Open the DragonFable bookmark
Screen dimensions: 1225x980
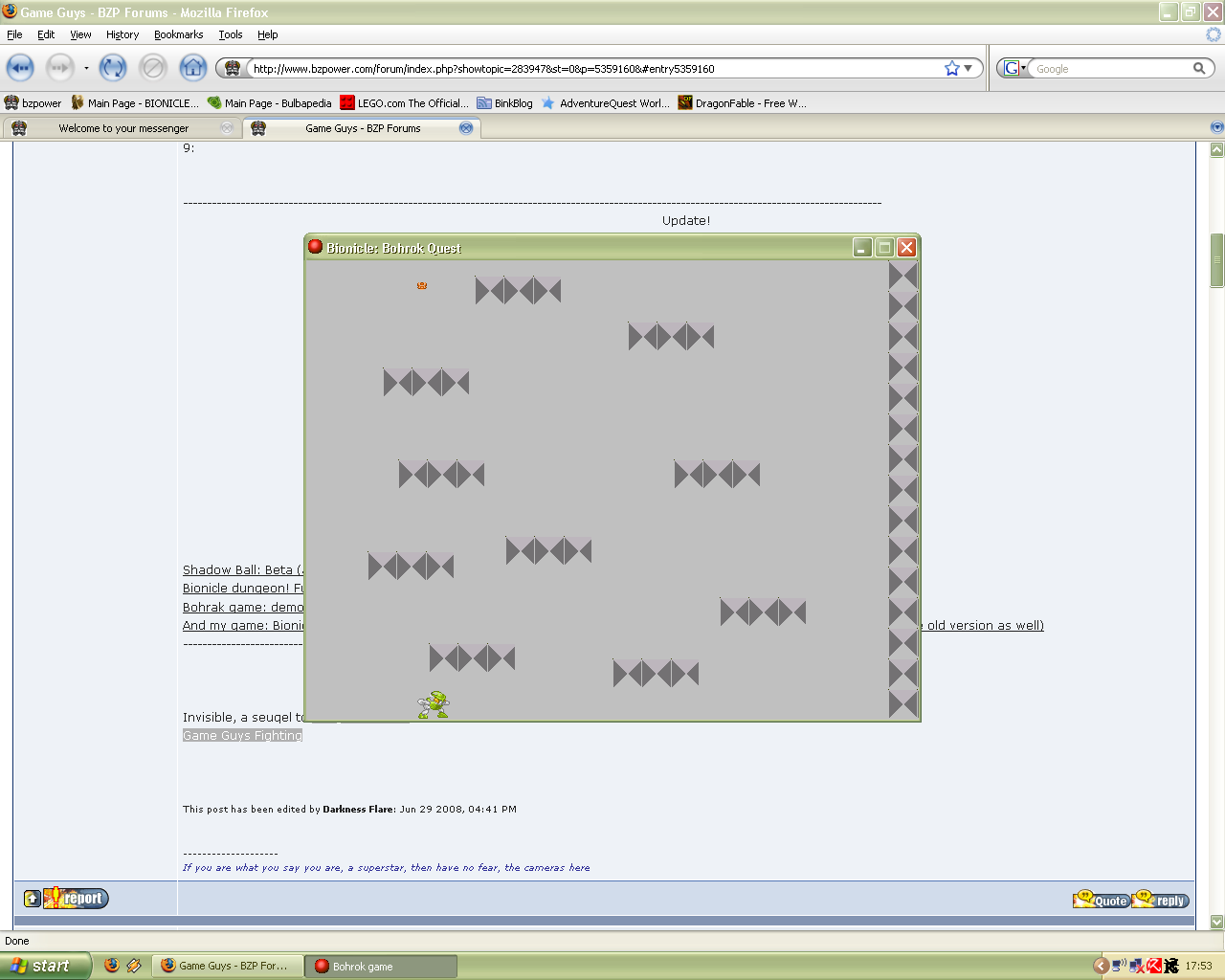[x=743, y=103]
